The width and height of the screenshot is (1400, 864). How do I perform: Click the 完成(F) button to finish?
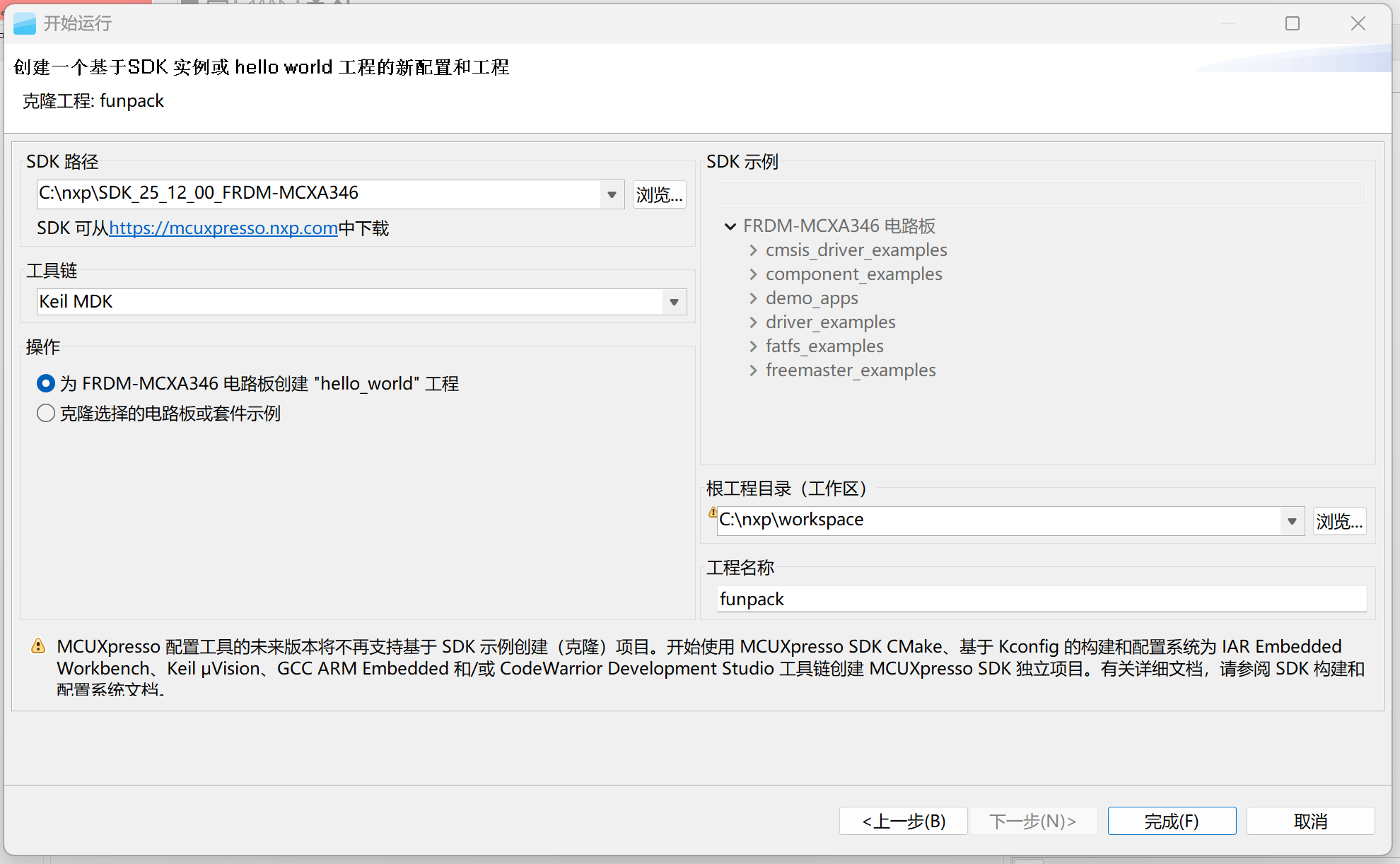click(x=1171, y=821)
